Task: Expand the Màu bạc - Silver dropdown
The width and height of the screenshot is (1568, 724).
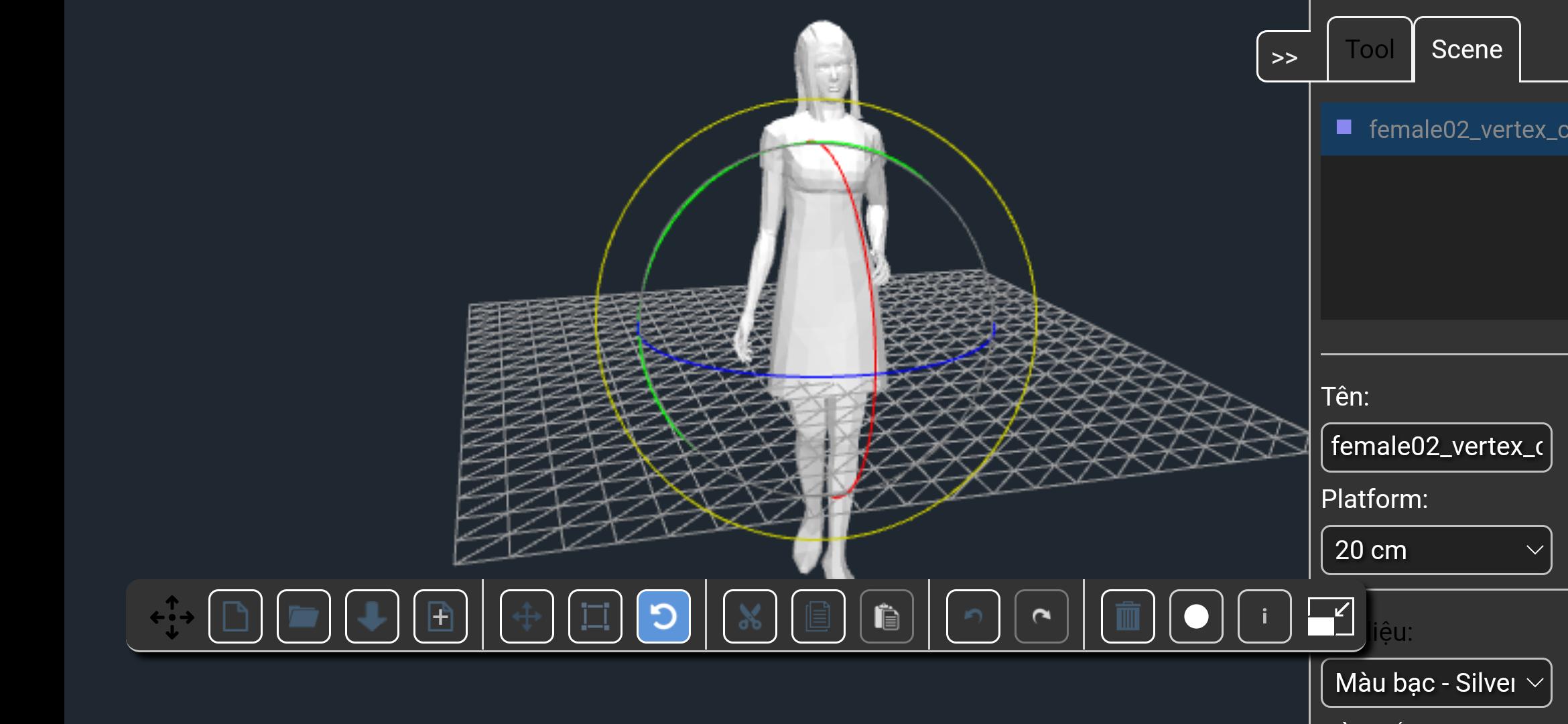Action: point(1436,683)
